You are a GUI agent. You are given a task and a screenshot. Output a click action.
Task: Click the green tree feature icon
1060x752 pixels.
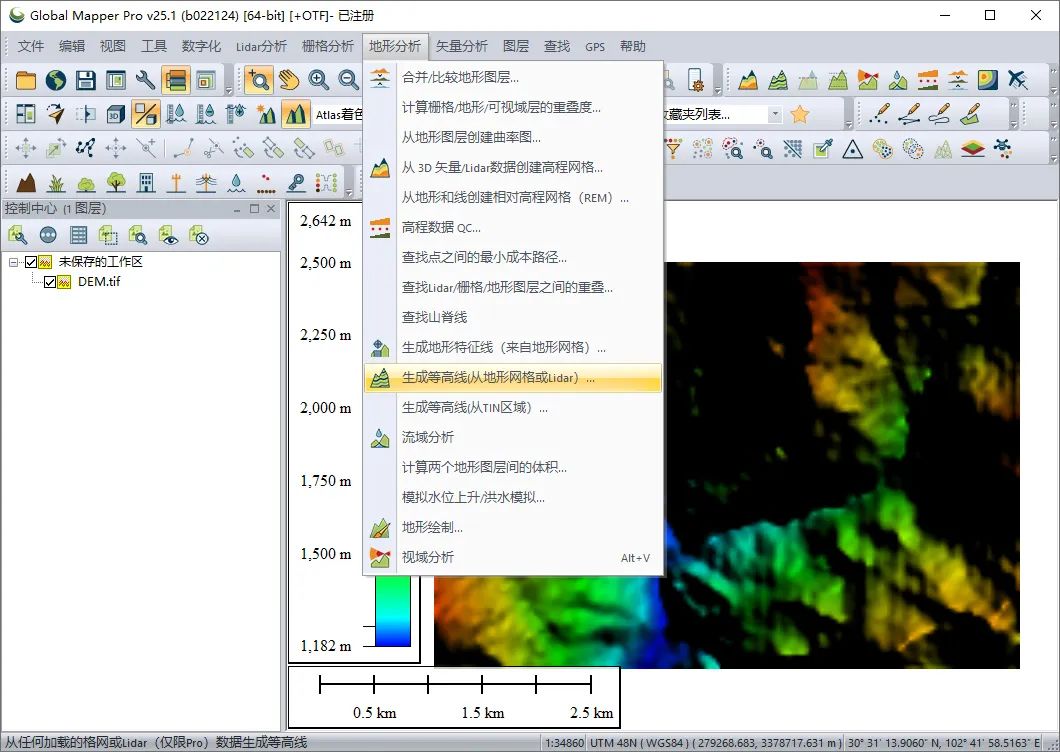point(116,182)
